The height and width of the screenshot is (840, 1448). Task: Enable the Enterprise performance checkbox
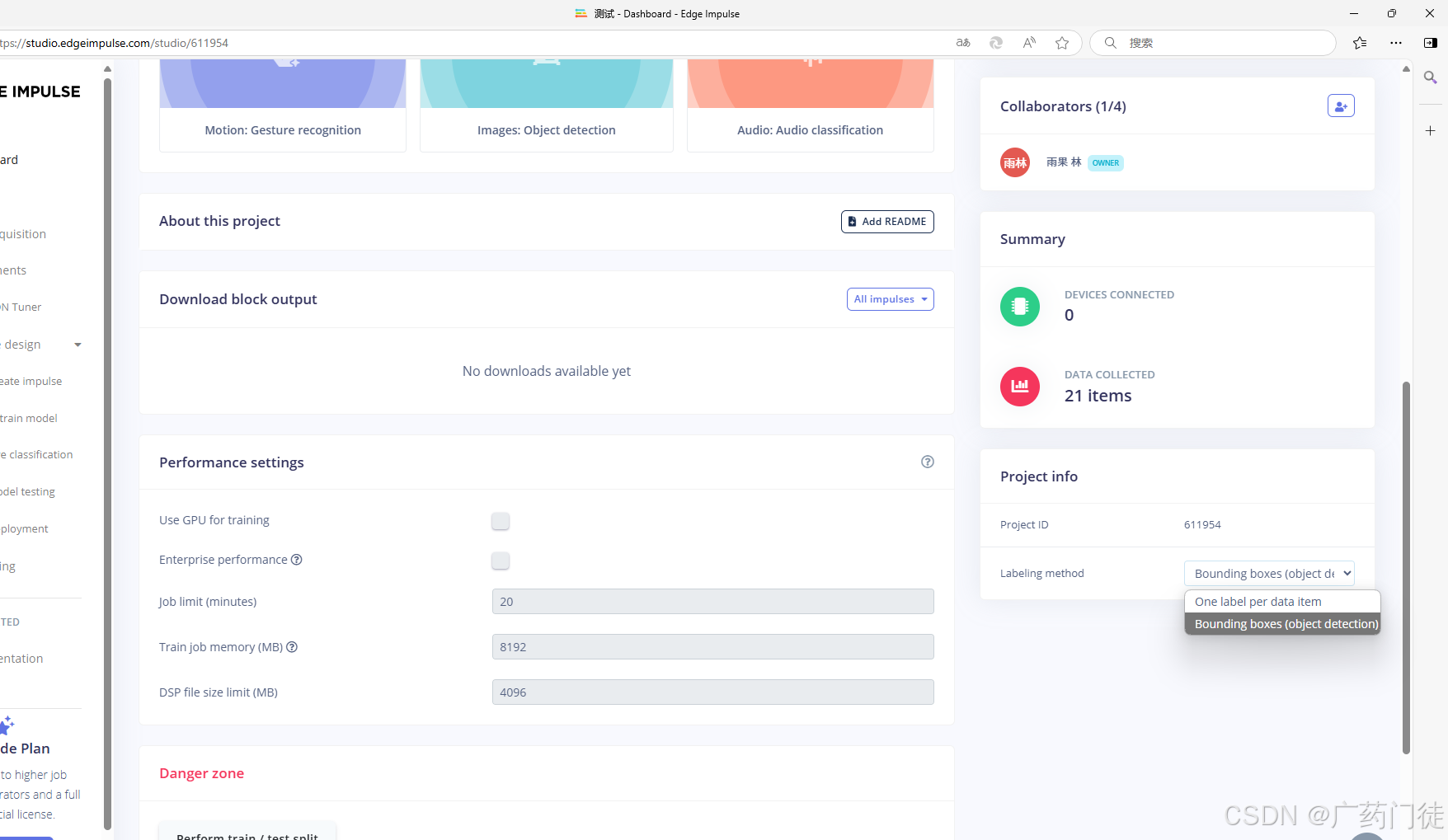coord(501,561)
